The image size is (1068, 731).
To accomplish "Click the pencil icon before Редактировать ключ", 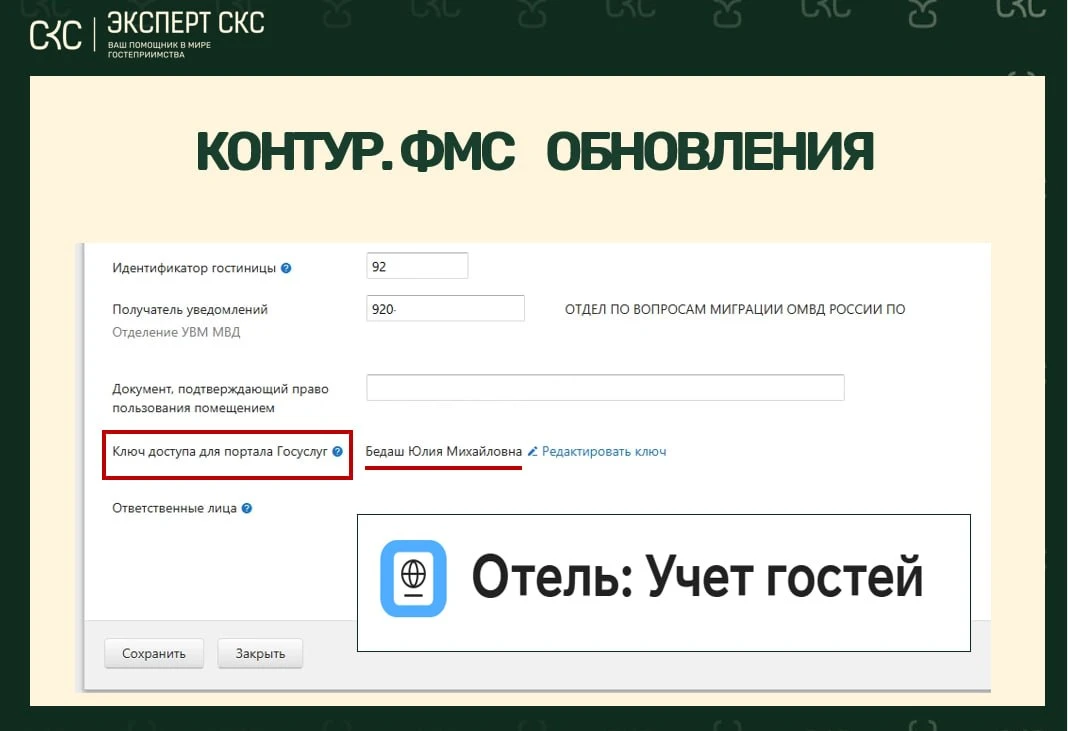I will 533,451.
